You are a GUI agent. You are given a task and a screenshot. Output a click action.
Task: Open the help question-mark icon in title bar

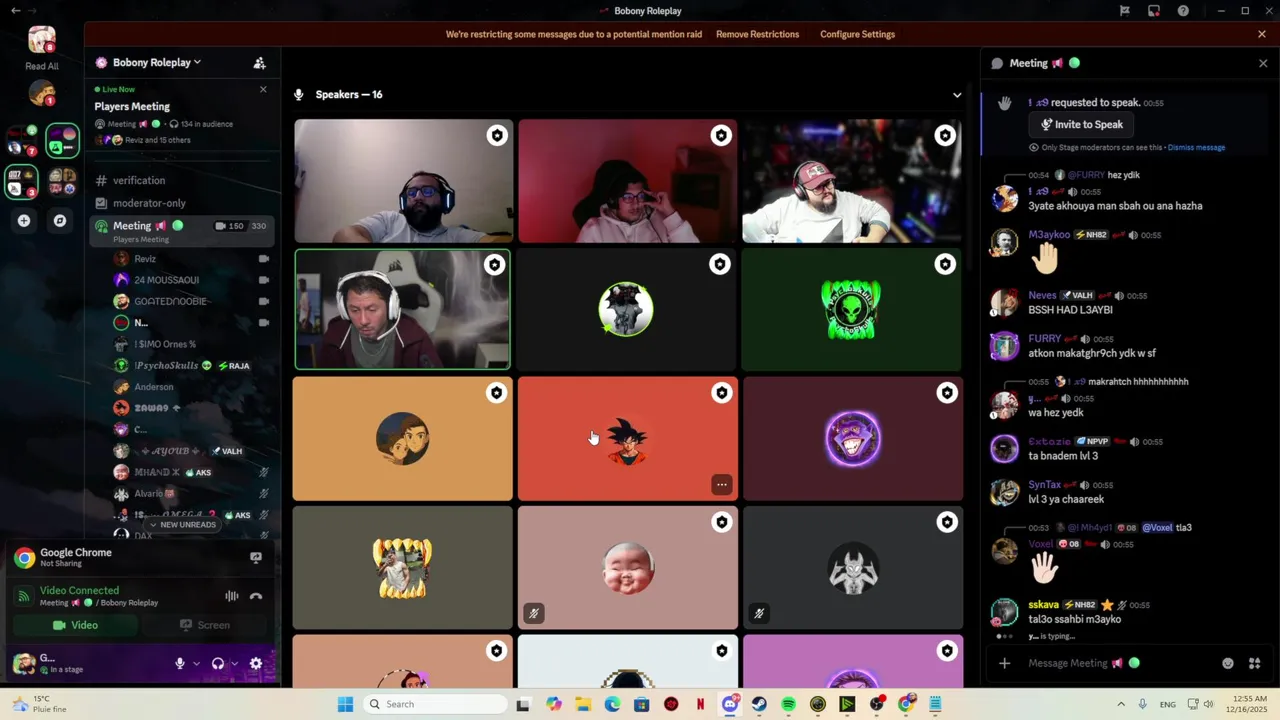click(1183, 11)
